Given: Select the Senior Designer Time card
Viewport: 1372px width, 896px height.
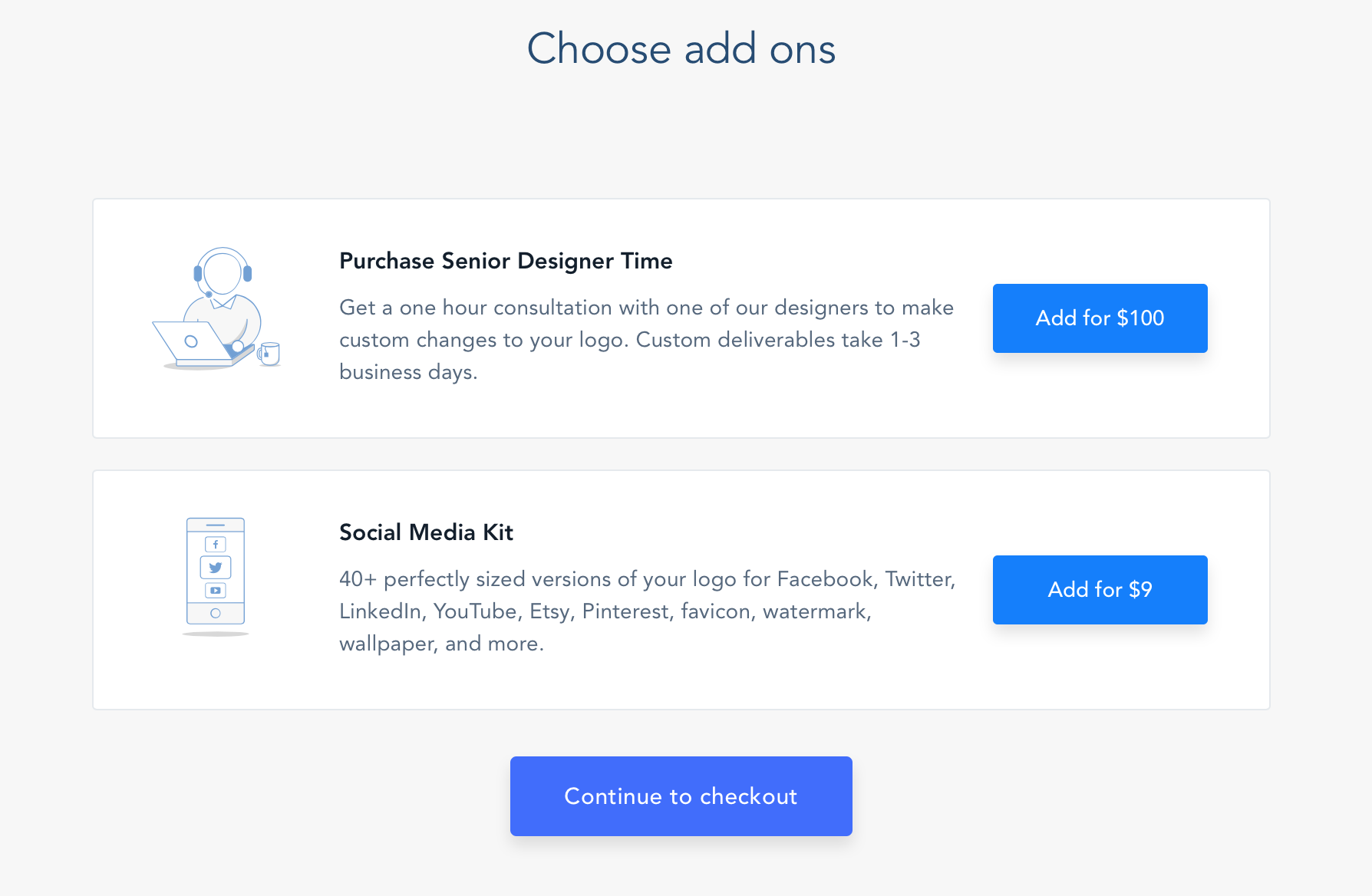Looking at the screenshot, I should 681,318.
